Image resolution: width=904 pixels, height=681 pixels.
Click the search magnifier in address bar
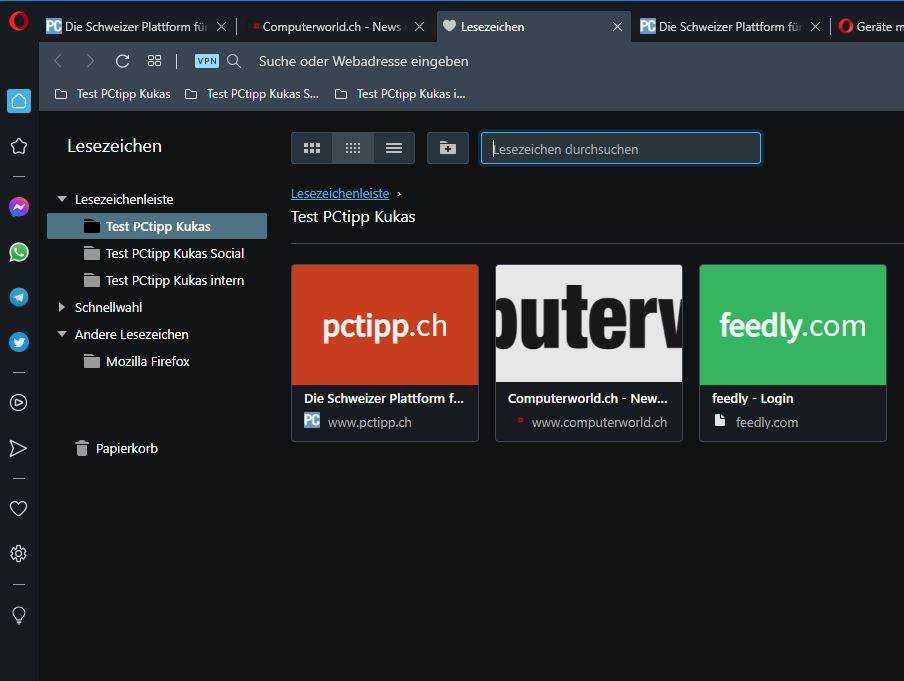click(234, 61)
